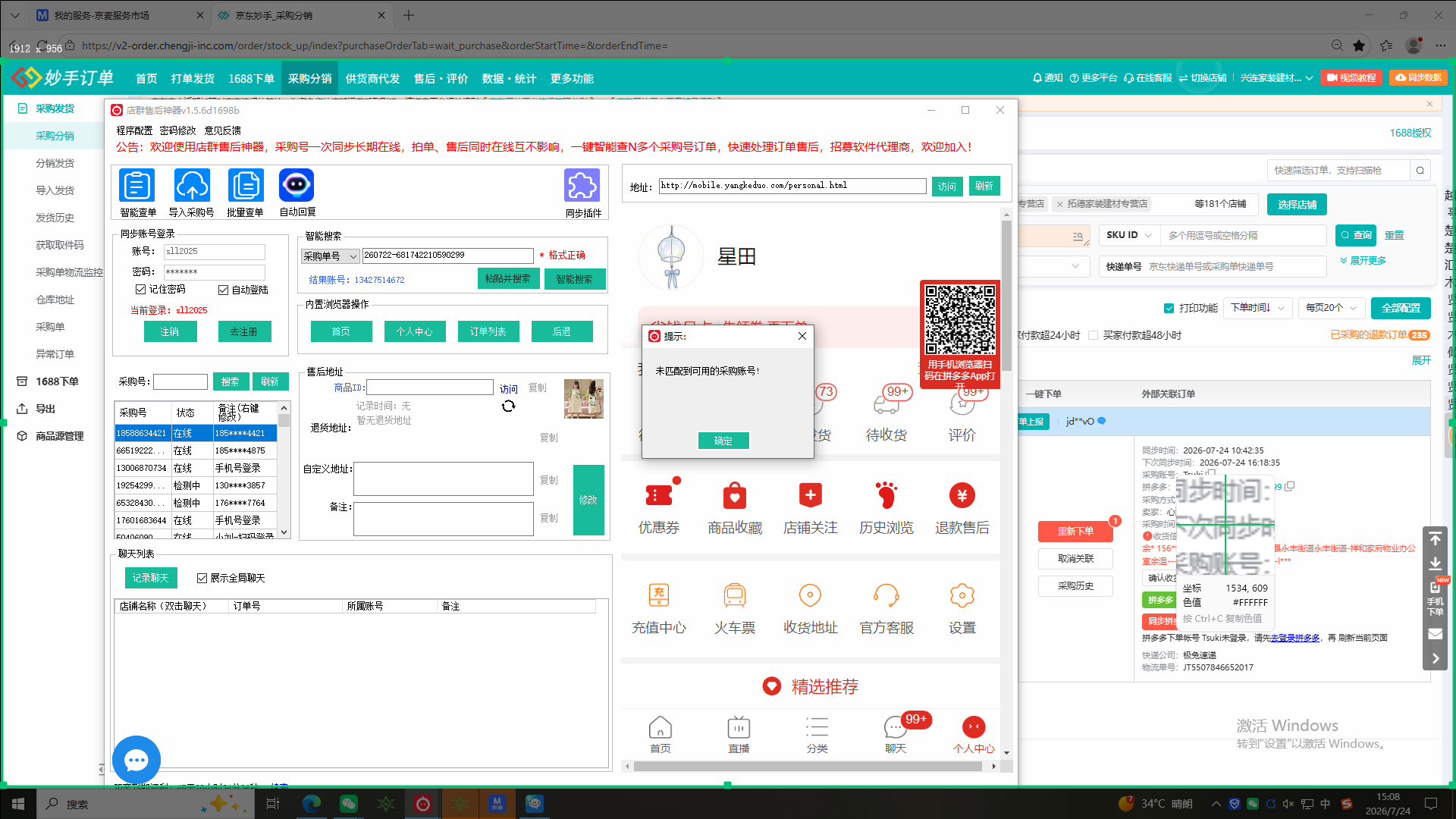
Task: Focus the 商品ID input field
Action: coord(430,388)
